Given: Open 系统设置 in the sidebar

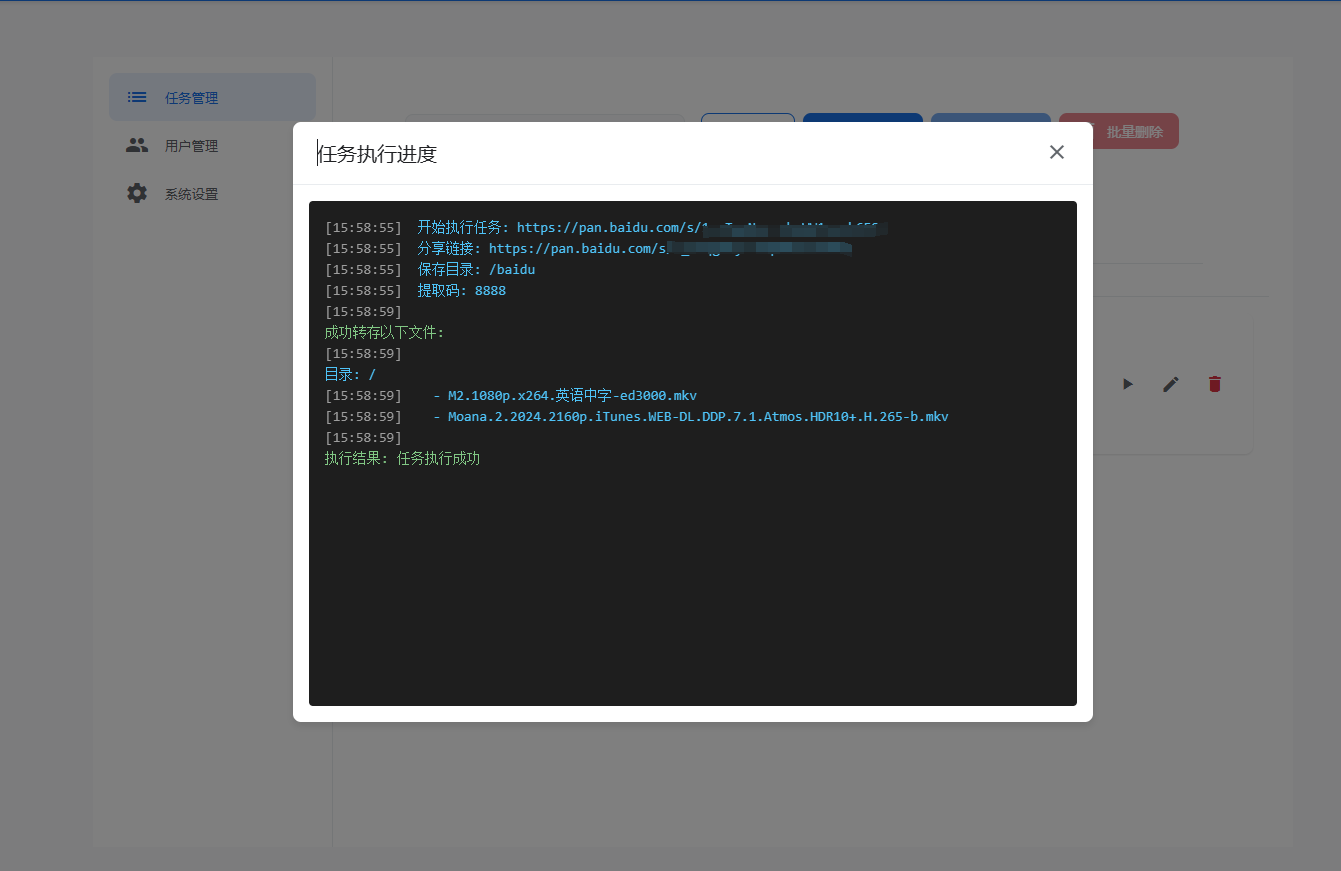Looking at the screenshot, I should coord(212,193).
